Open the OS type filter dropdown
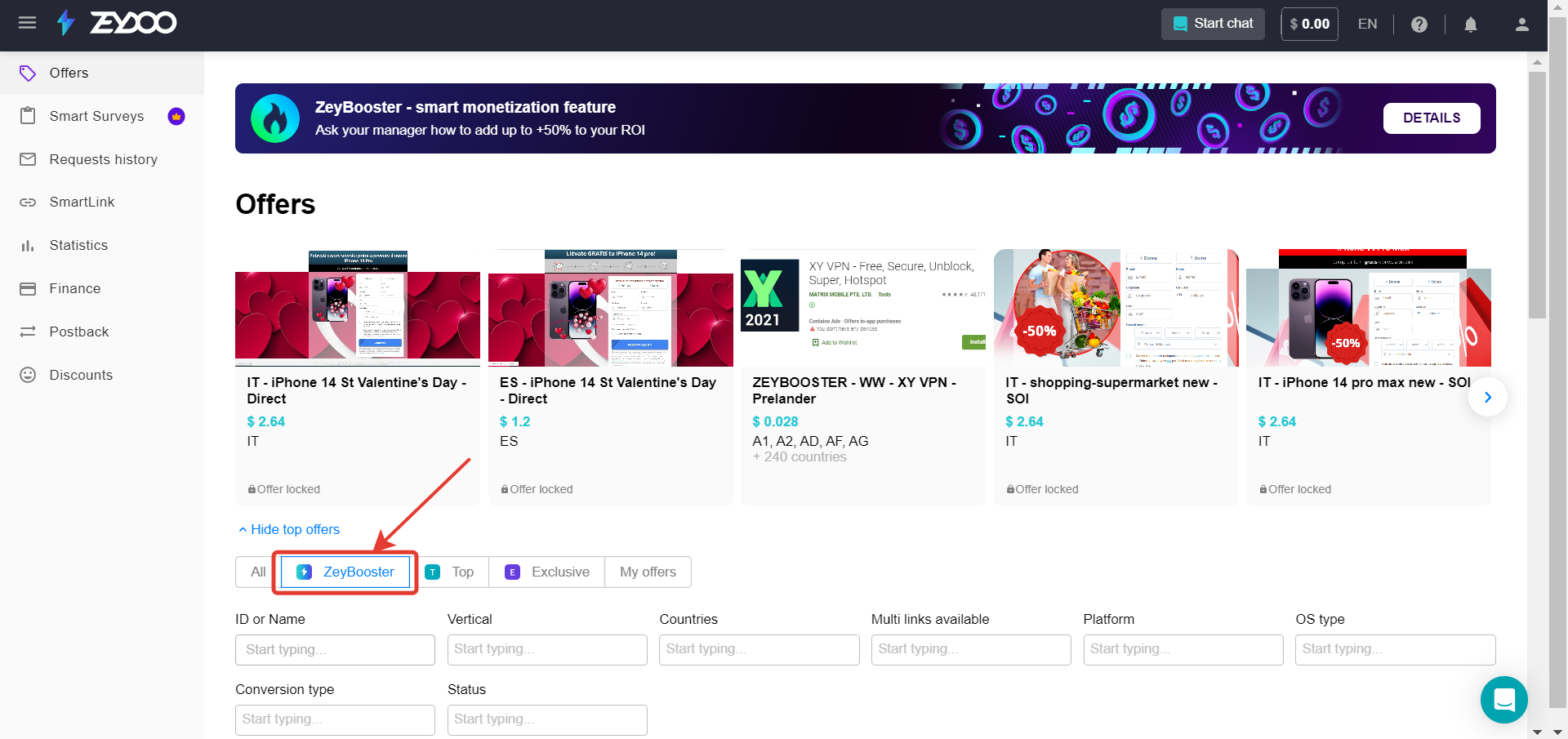 pos(1396,650)
